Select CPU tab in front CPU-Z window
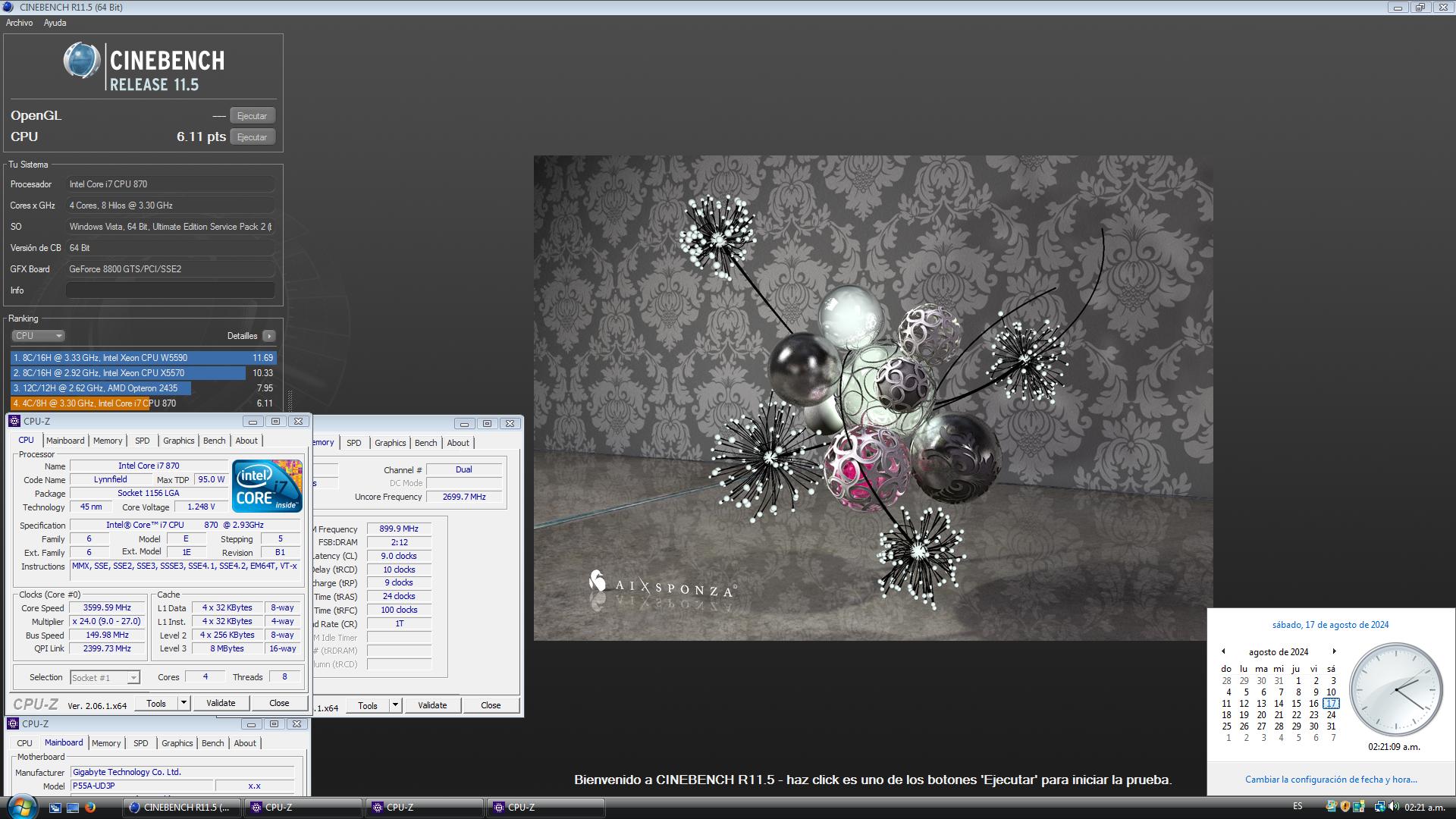 coord(26,440)
